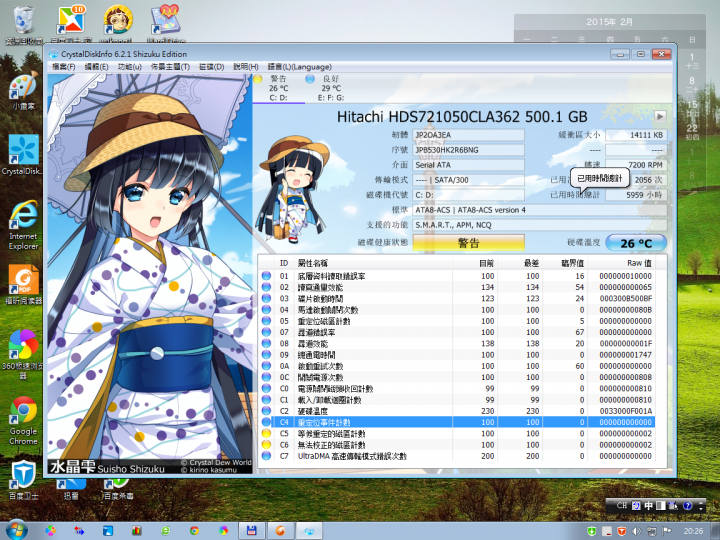
Task: Click the CrystalDiskInfo title bar icon
Action: (x=54, y=54)
